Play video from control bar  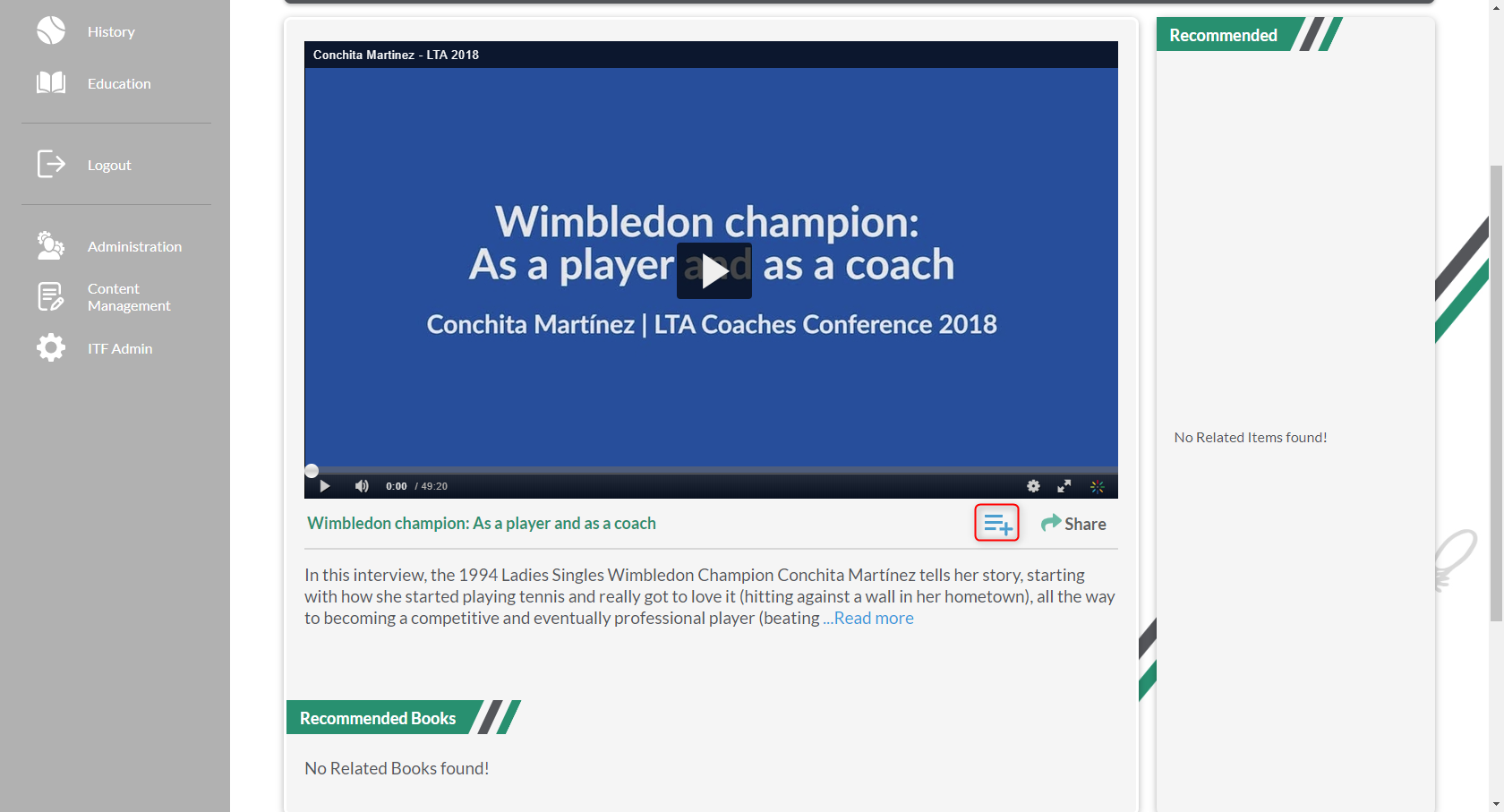[325, 486]
